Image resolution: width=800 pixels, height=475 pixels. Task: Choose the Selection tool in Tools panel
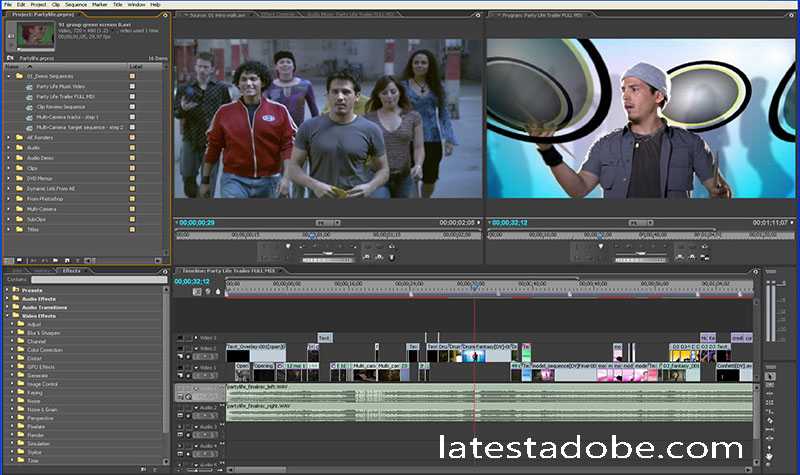pyautogui.click(x=770, y=376)
